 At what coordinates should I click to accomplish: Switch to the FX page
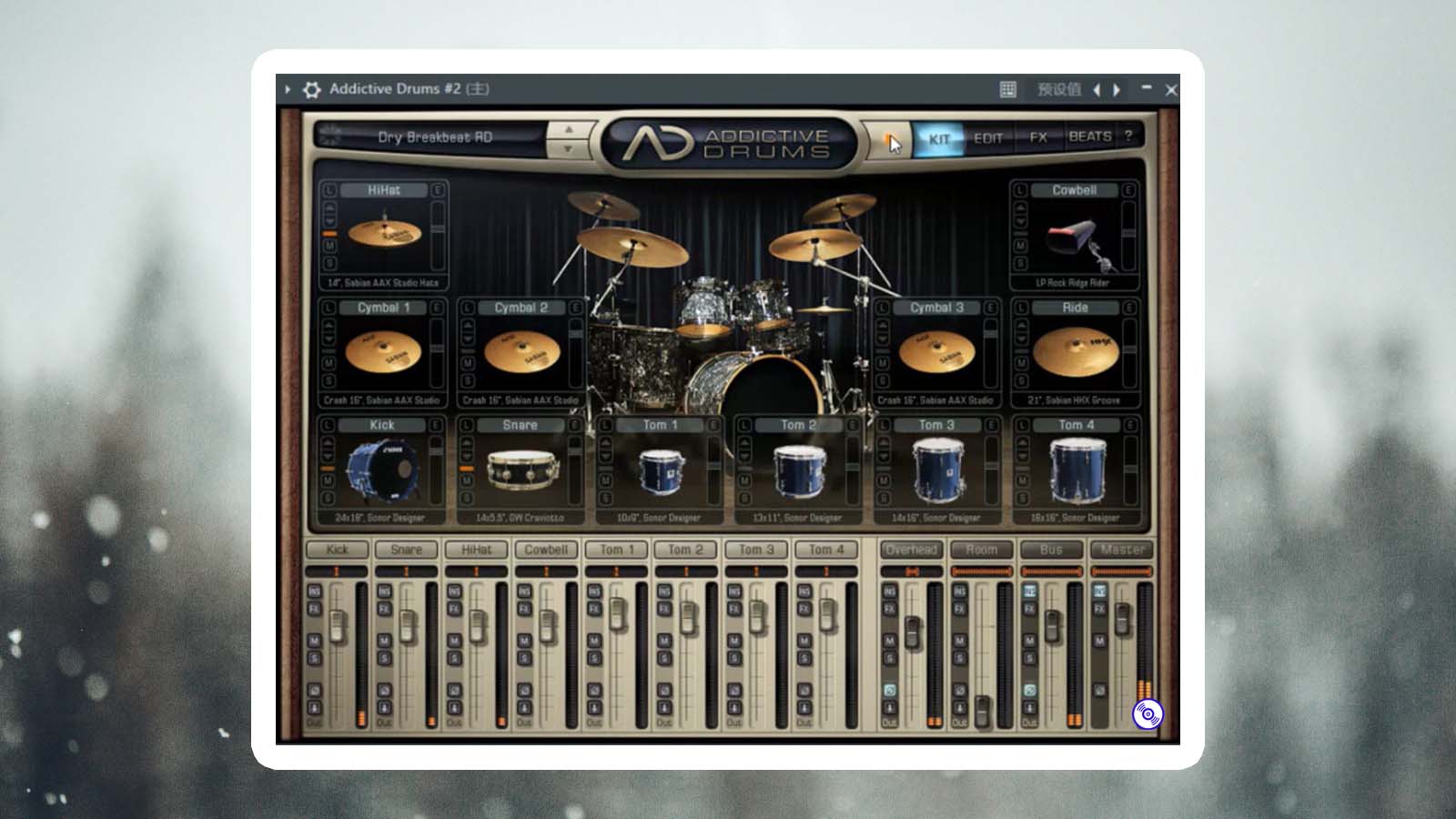click(x=1038, y=137)
